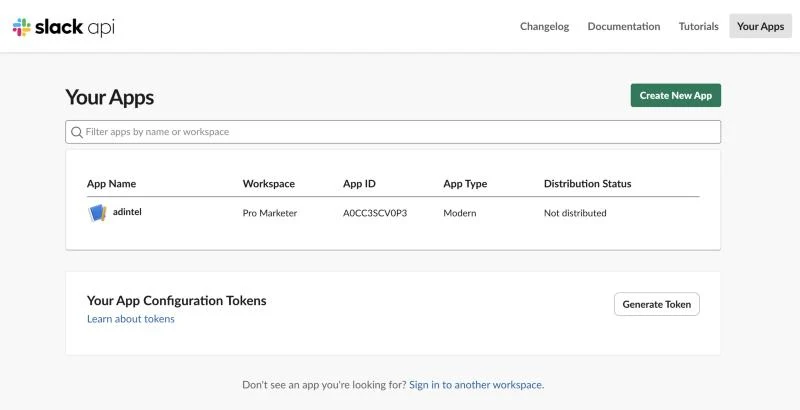Open the Learn about tokens link
Image resolution: width=800 pixels, height=410 pixels.
pos(131,319)
